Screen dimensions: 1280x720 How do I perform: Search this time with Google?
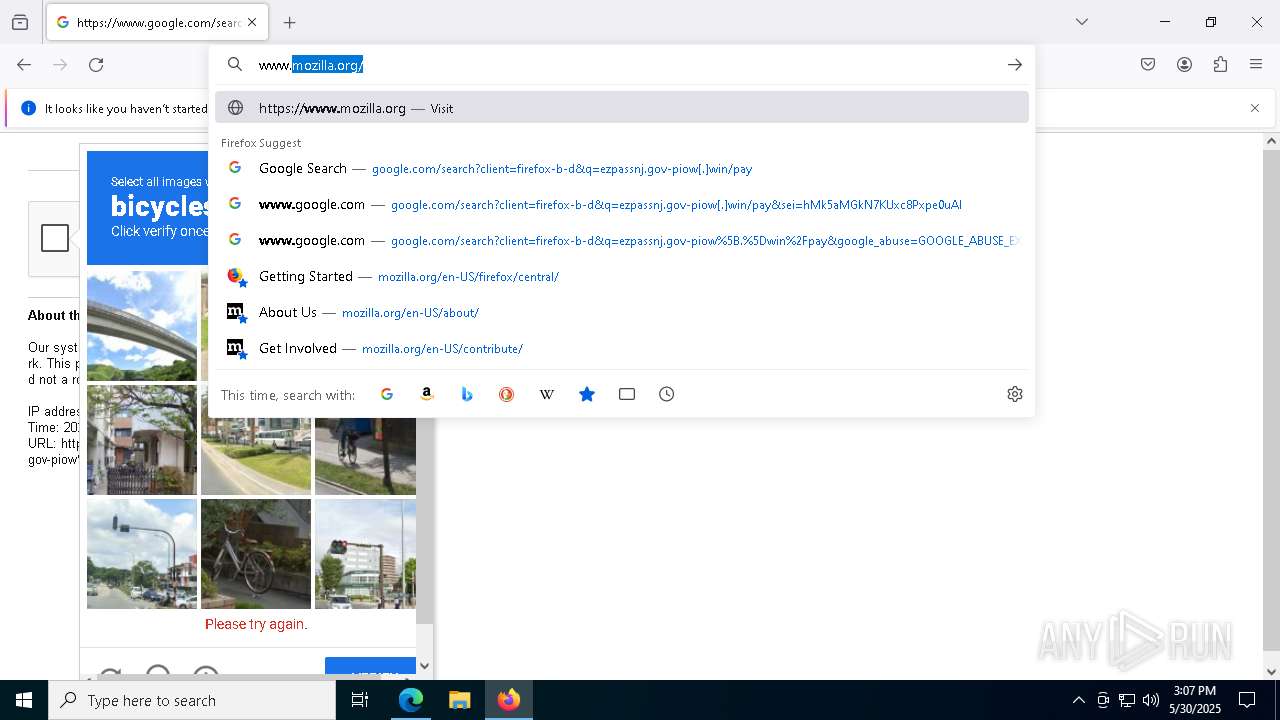click(387, 394)
